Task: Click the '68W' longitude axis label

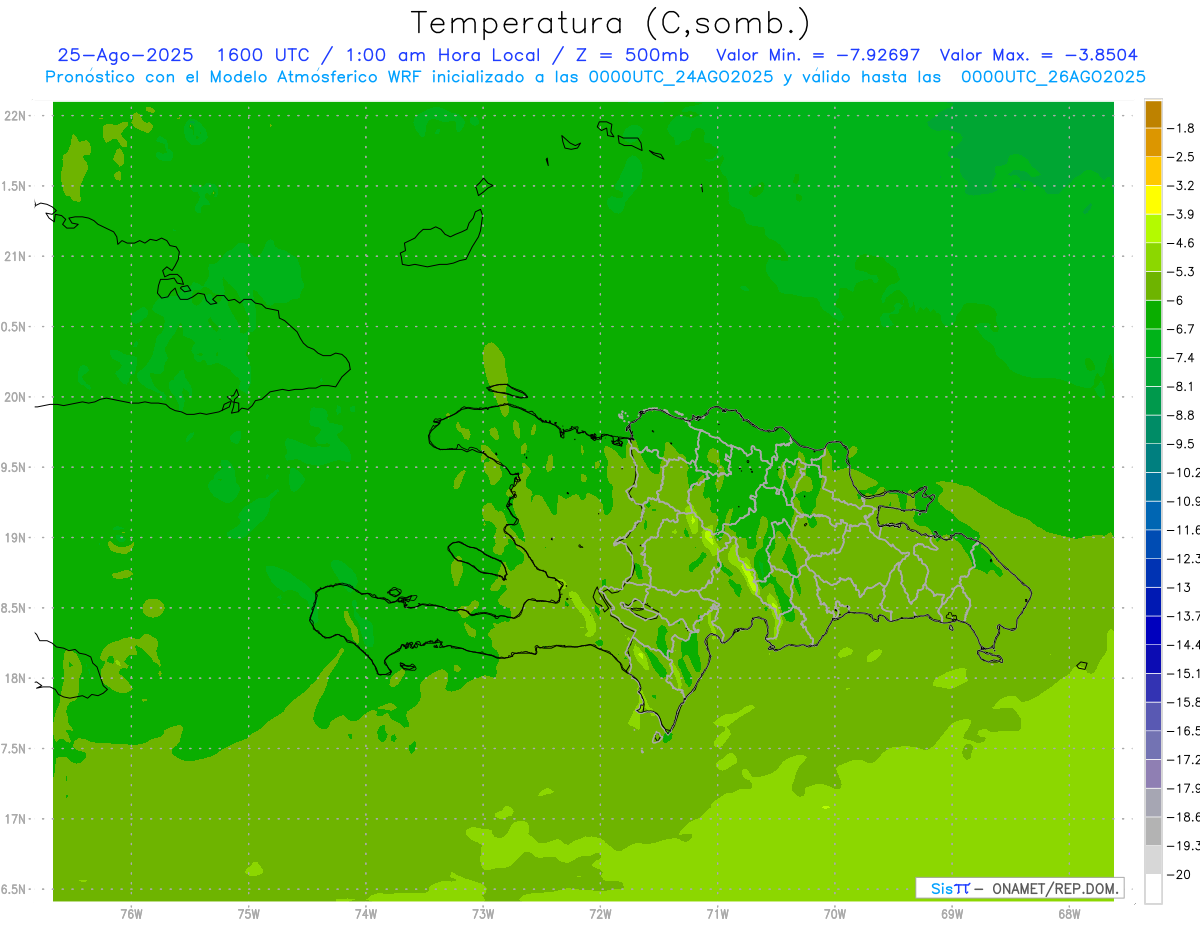Action: point(1069,913)
